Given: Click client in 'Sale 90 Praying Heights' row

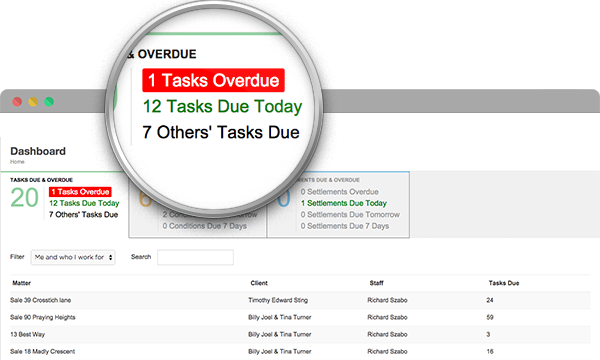Looking at the screenshot, I should tap(280, 317).
